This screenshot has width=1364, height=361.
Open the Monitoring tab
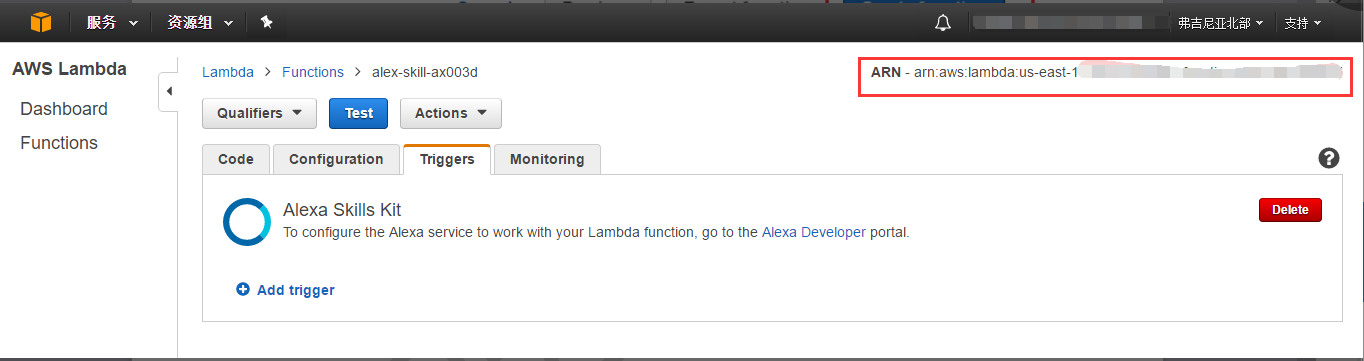pos(547,160)
